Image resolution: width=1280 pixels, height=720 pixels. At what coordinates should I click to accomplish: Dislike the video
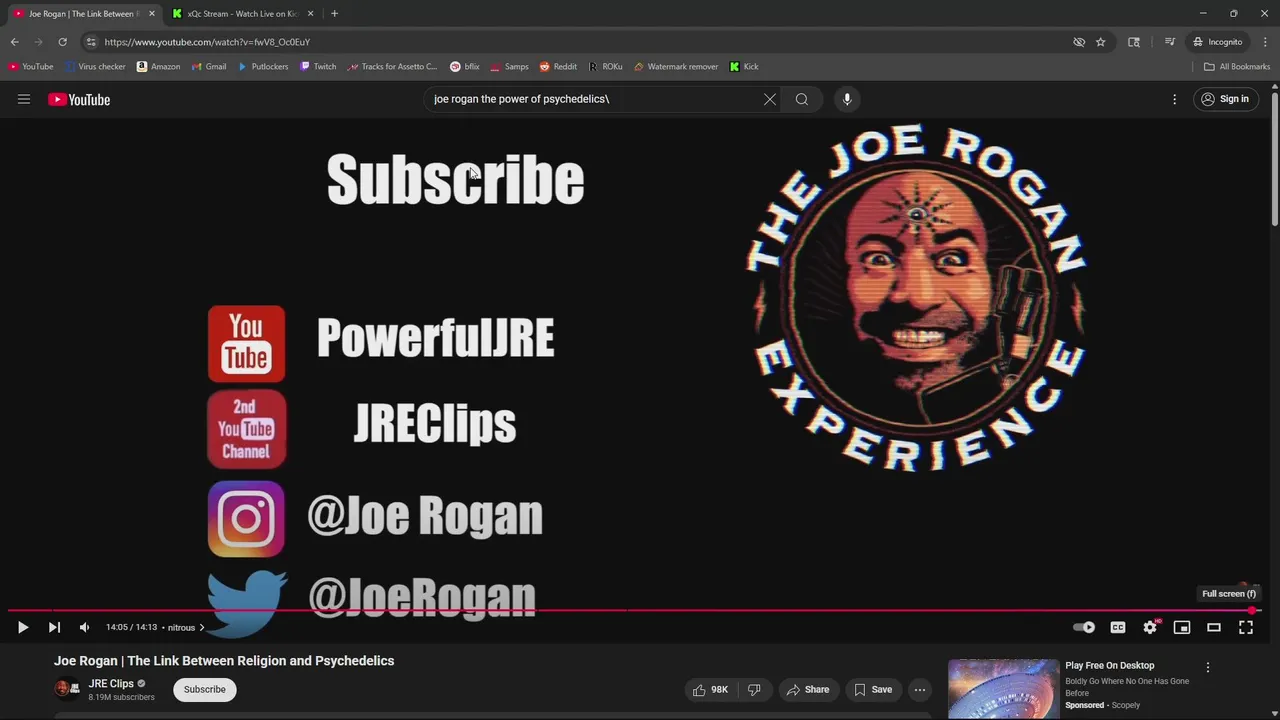click(x=755, y=689)
